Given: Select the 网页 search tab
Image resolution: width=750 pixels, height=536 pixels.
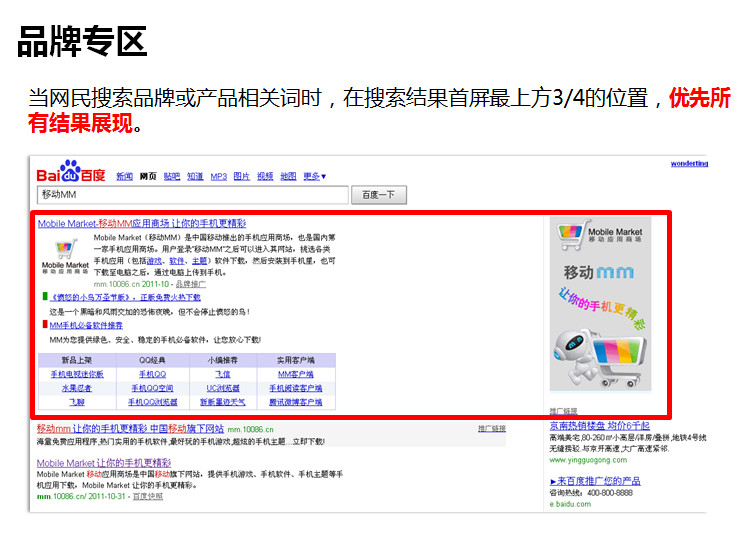Looking at the screenshot, I should click(x=148, y=176).
